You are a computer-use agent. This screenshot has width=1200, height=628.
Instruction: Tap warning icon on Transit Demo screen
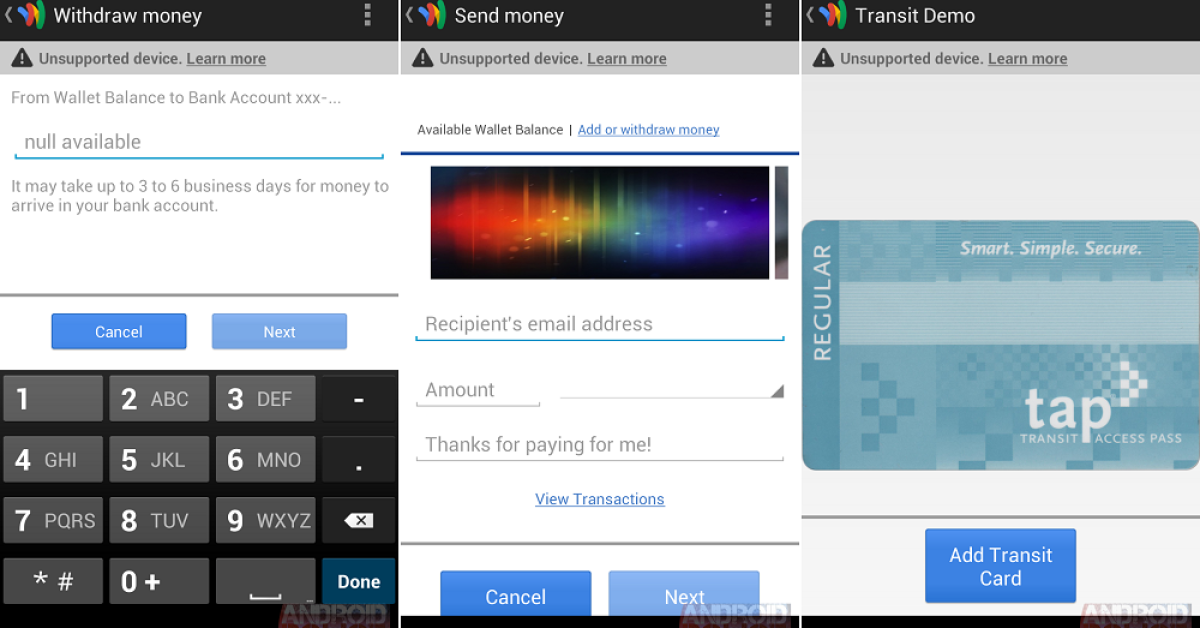[x=823, y=59]
